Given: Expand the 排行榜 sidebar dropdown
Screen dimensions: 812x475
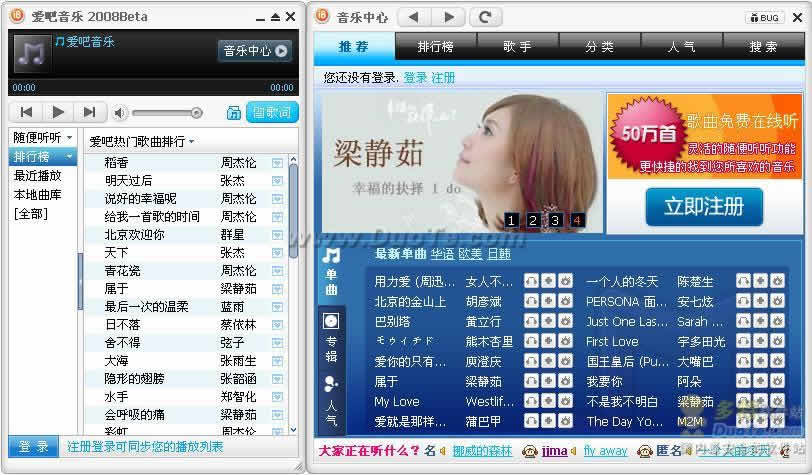Looking at the screenshot, I should (69, 156).
